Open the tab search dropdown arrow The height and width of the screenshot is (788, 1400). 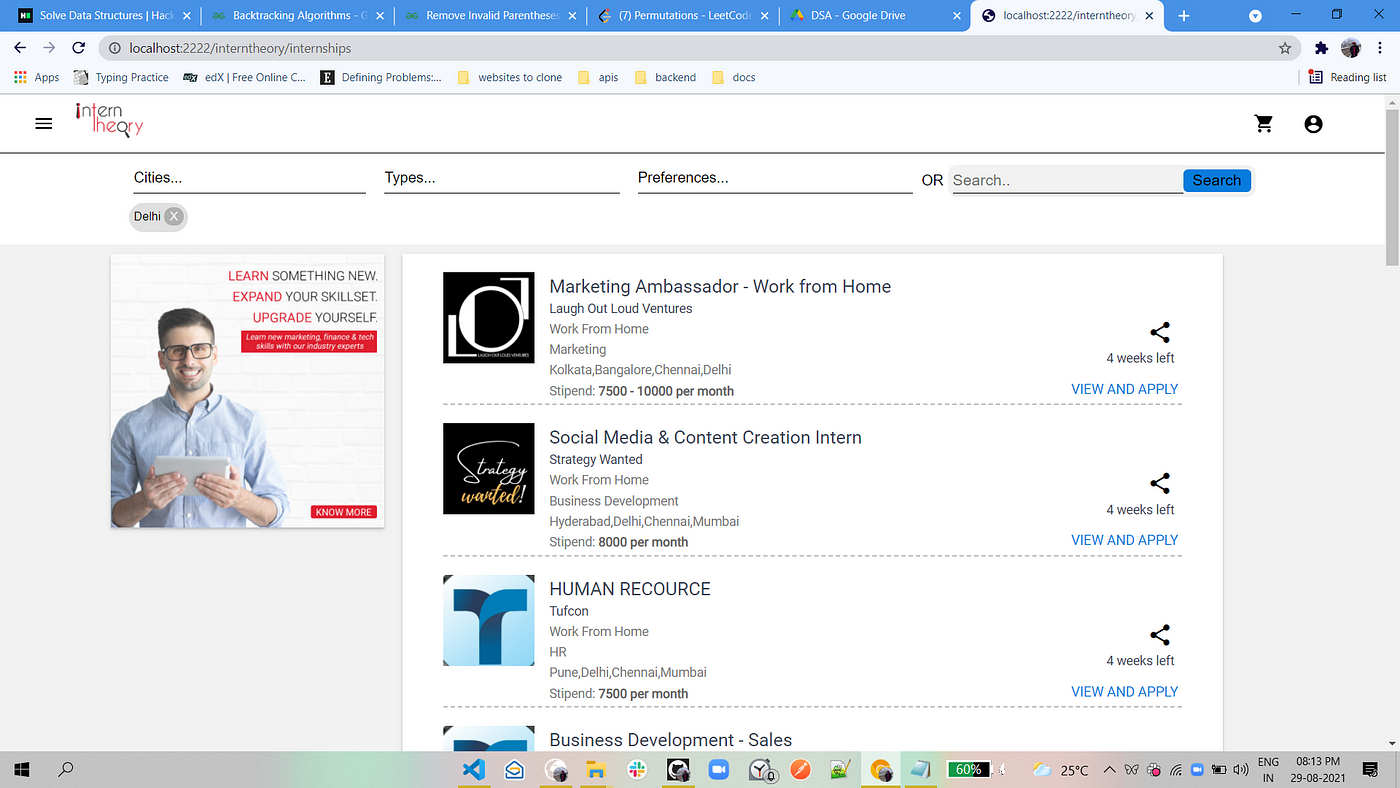pyautogui.click(x=1255, y=16)
